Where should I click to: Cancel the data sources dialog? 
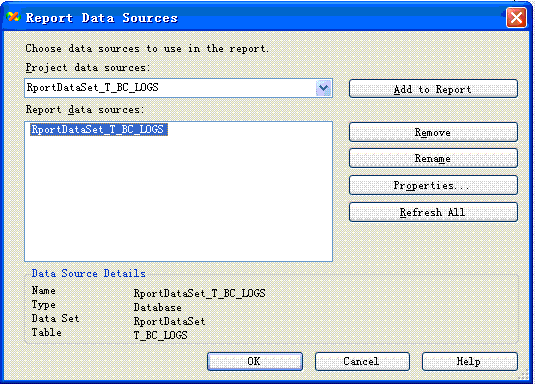tap(362, 361)
